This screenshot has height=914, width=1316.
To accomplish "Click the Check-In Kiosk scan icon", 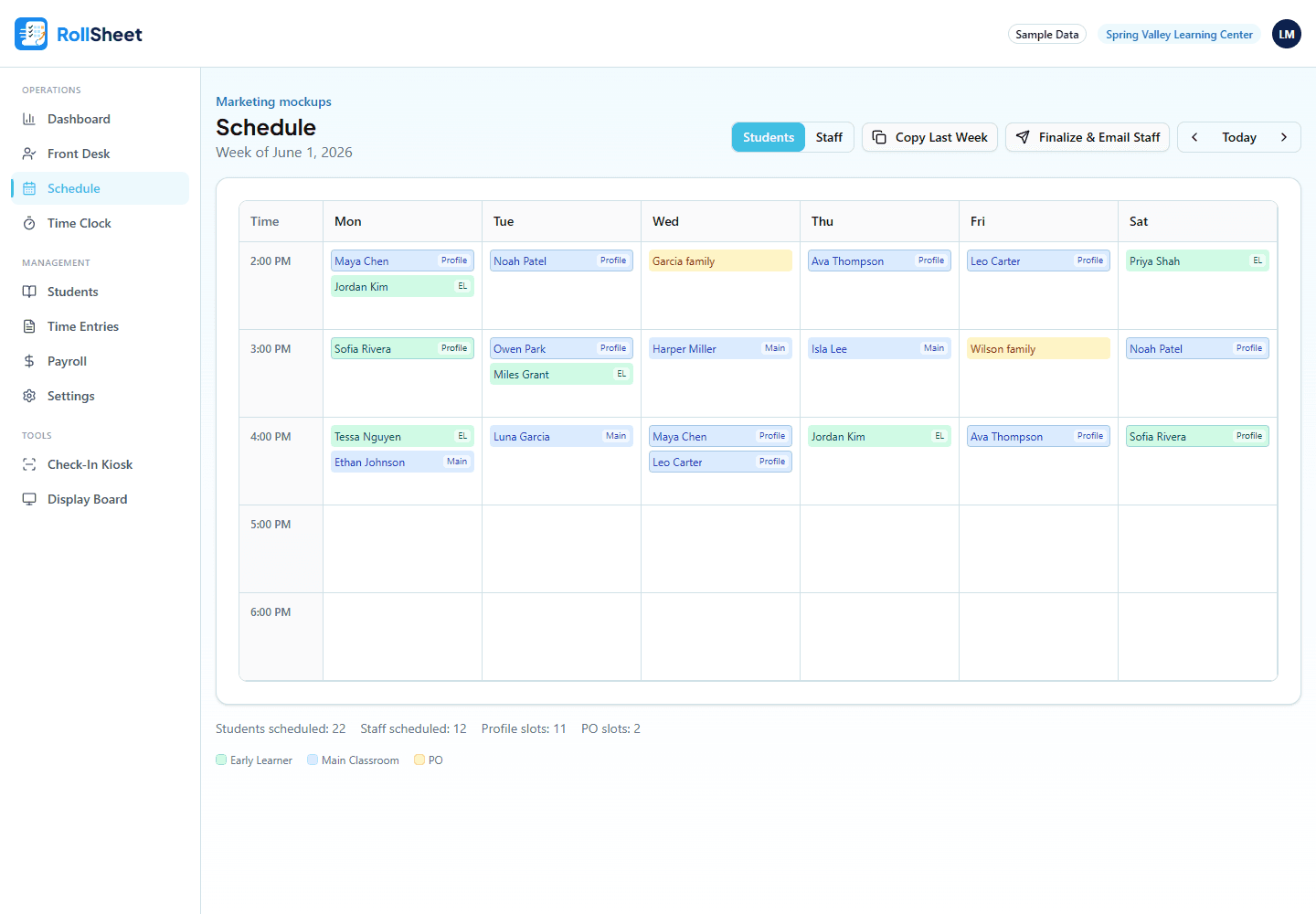I will point(29,464).
